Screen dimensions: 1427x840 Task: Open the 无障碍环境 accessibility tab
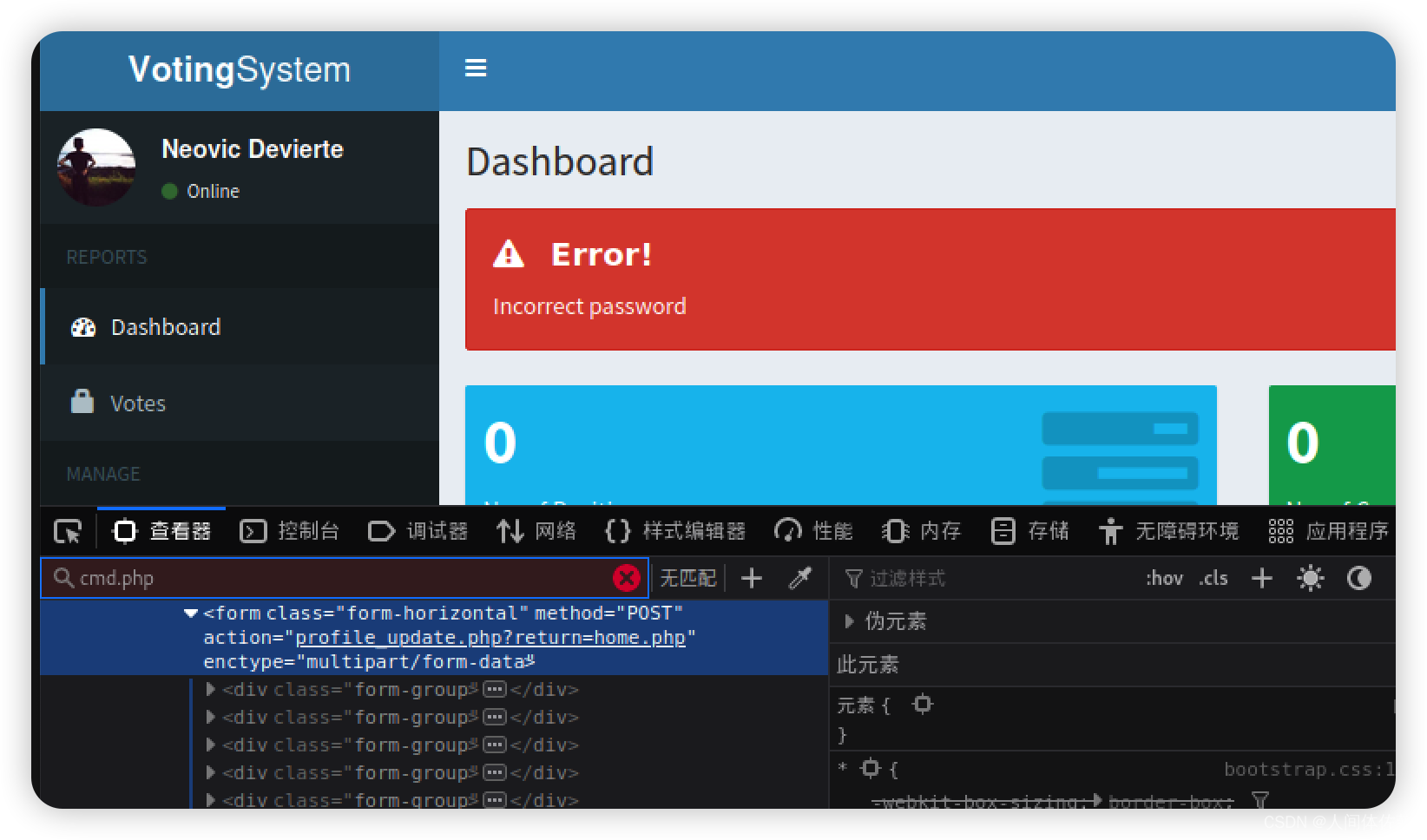[x=1168, y=531]
